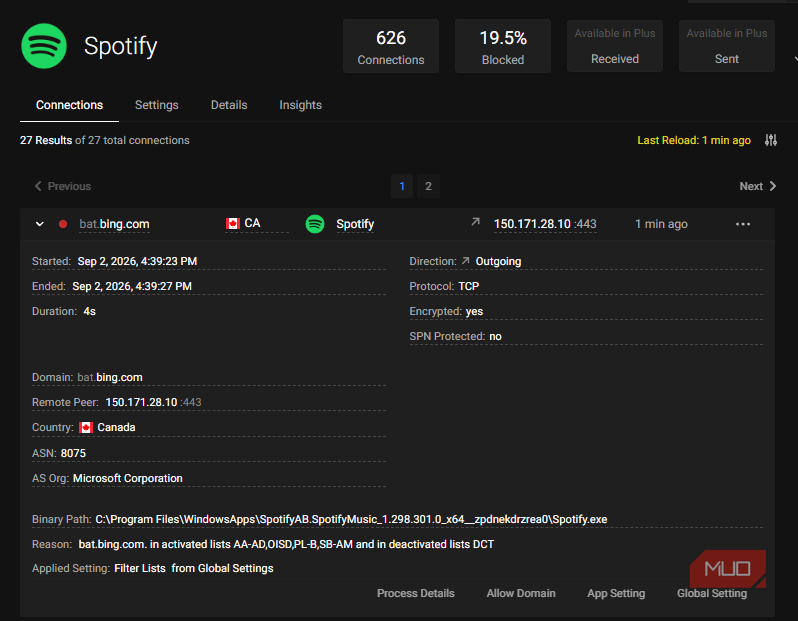Click the outgoing arrow icon in connection row
798x621 pixels.
click(x=475, y=222)
